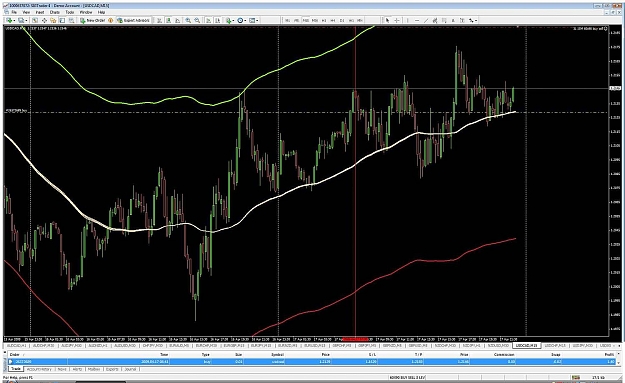Show the Market Watch window
Viewport: 625px width, 383px height.
[35, 20]
